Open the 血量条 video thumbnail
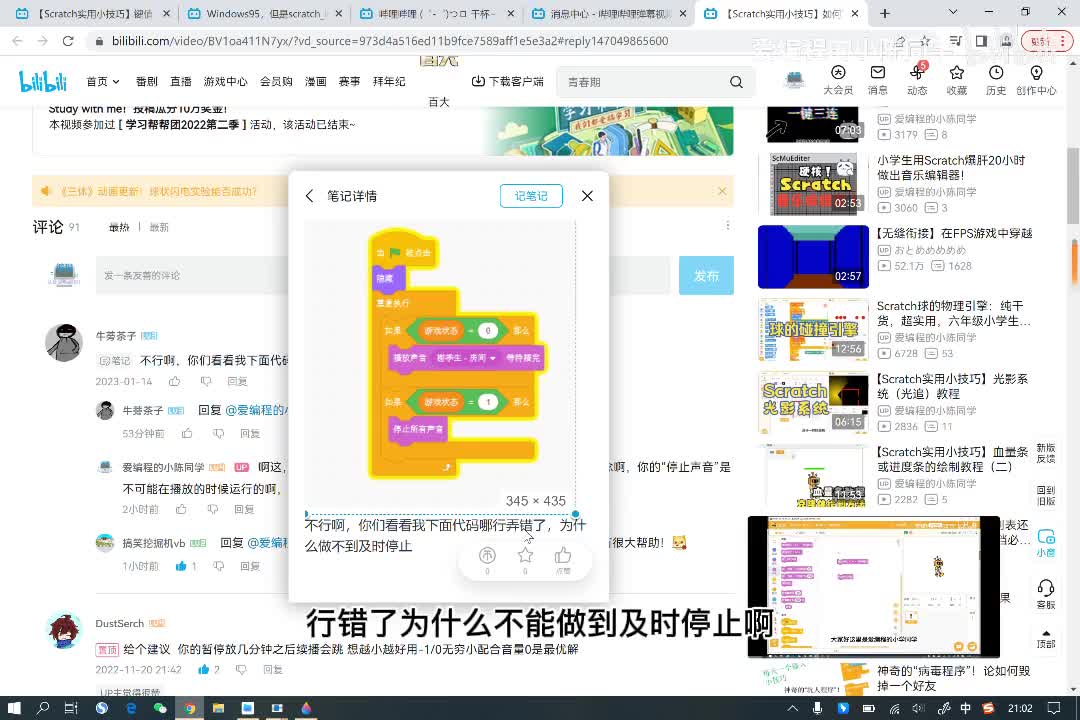 point(813,476)
